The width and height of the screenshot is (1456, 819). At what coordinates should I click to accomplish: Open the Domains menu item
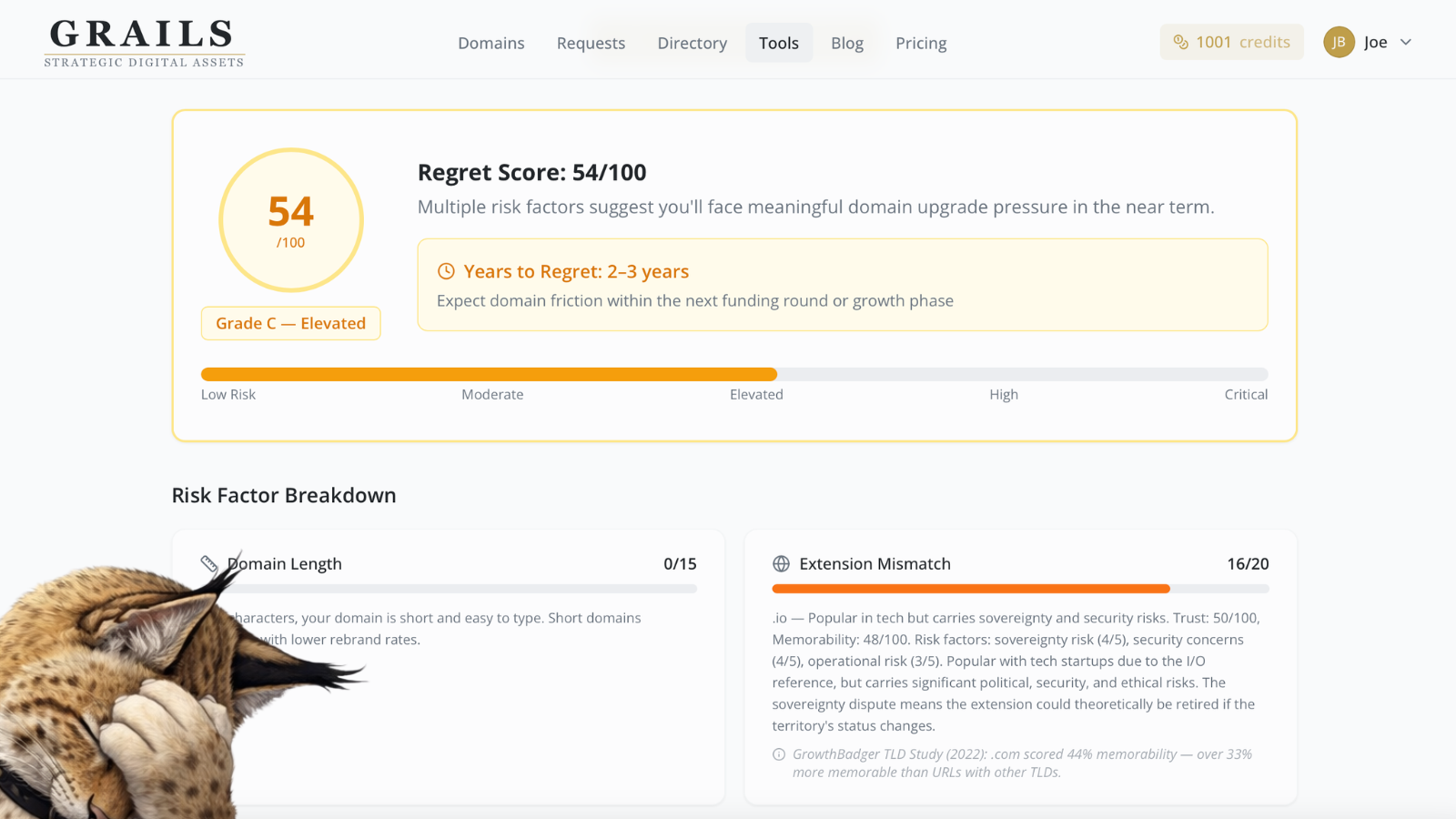[x=491, y=43]
